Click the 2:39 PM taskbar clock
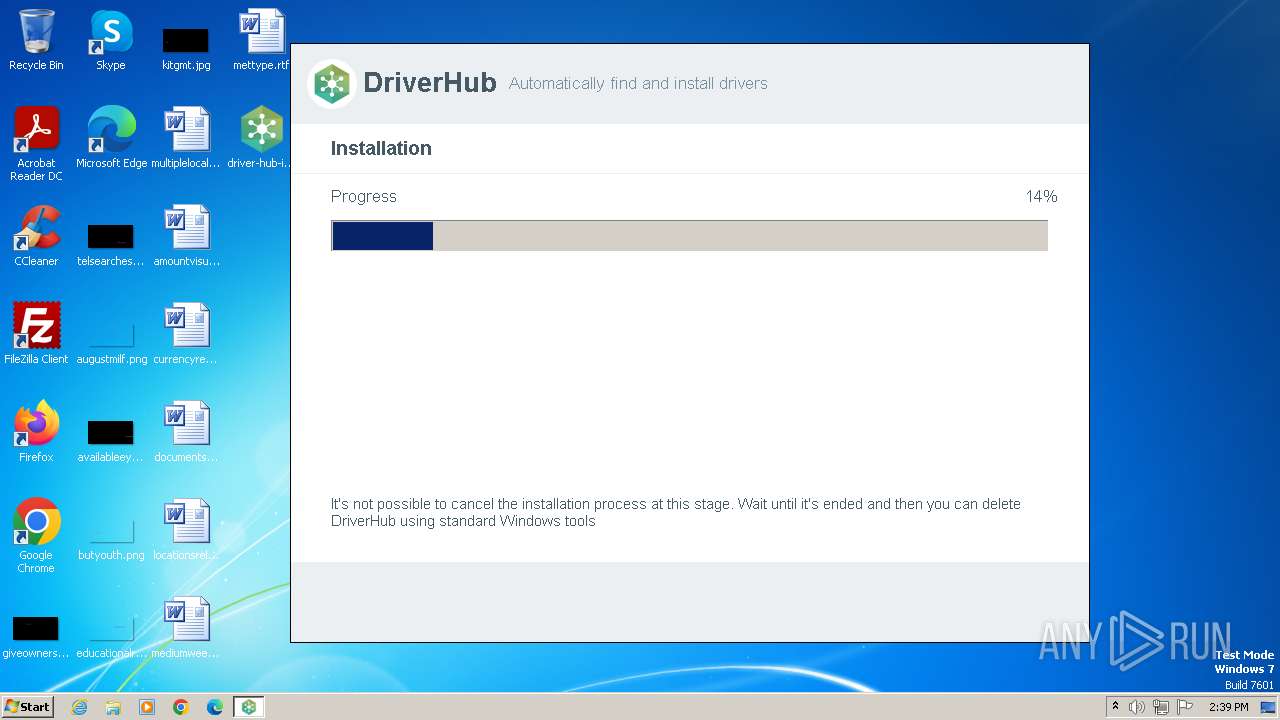The height and width of the screenshot is (720, 1280). click(x=1228, y=707)
